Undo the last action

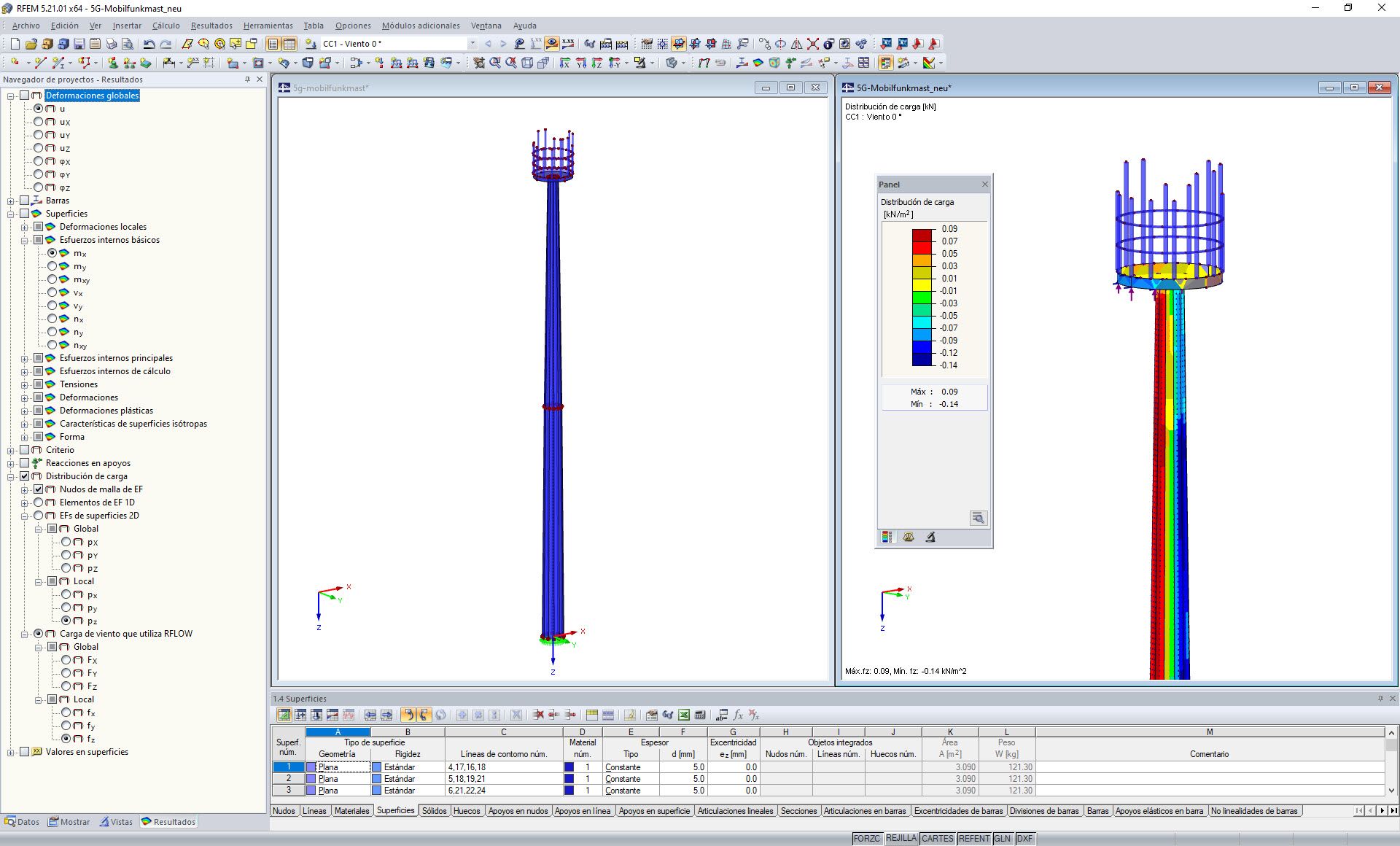[x=149, y=44]
